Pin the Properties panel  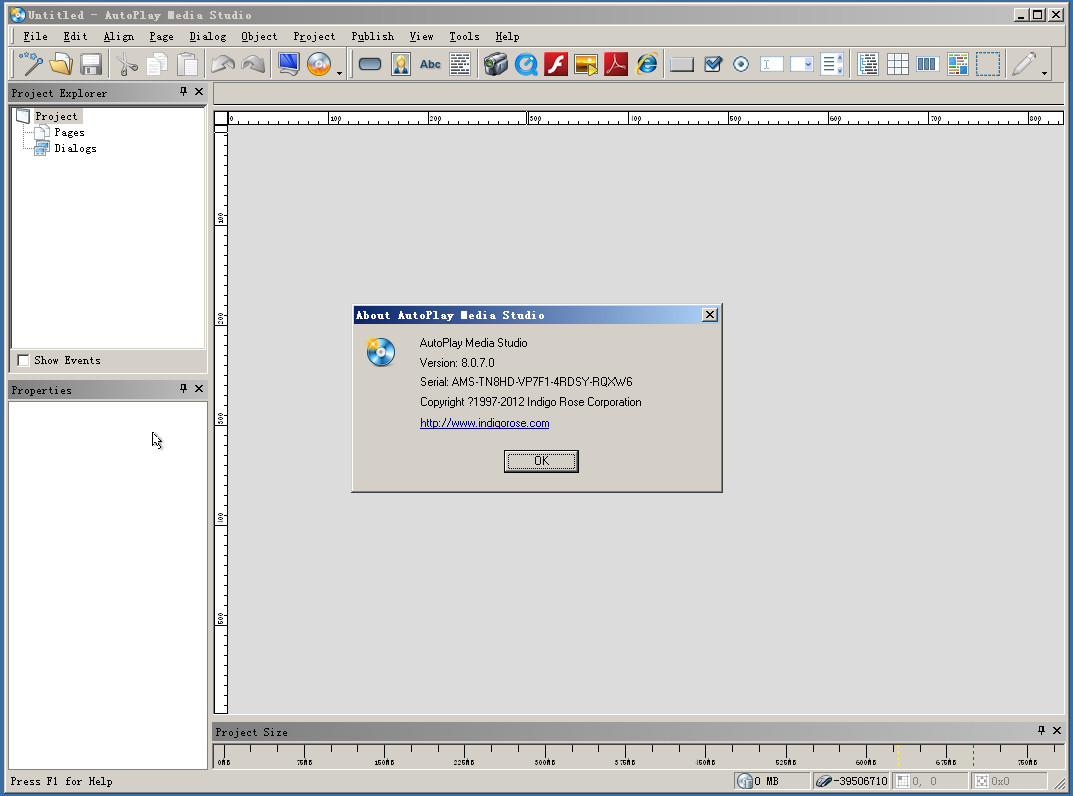(183, 388)
